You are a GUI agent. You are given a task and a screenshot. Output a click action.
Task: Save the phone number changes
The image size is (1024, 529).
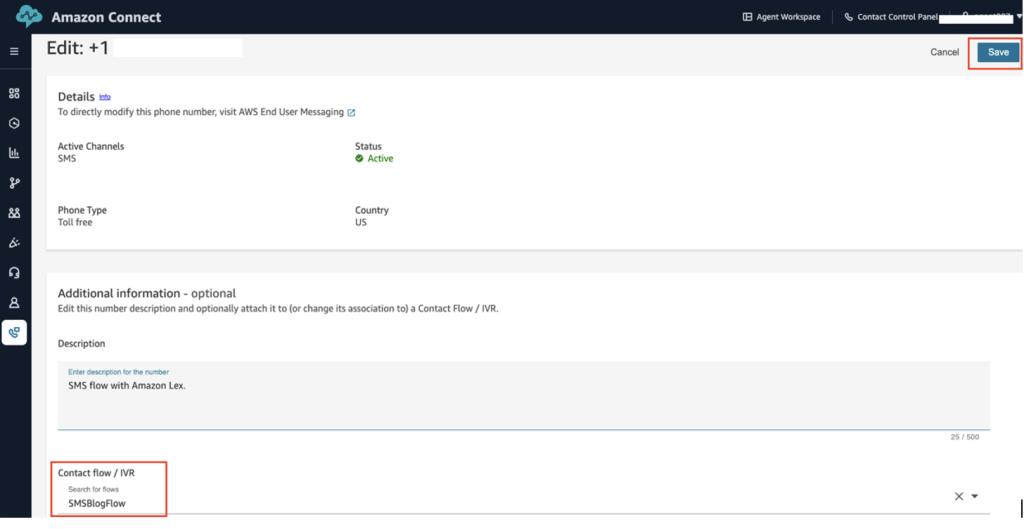(998, 52)
